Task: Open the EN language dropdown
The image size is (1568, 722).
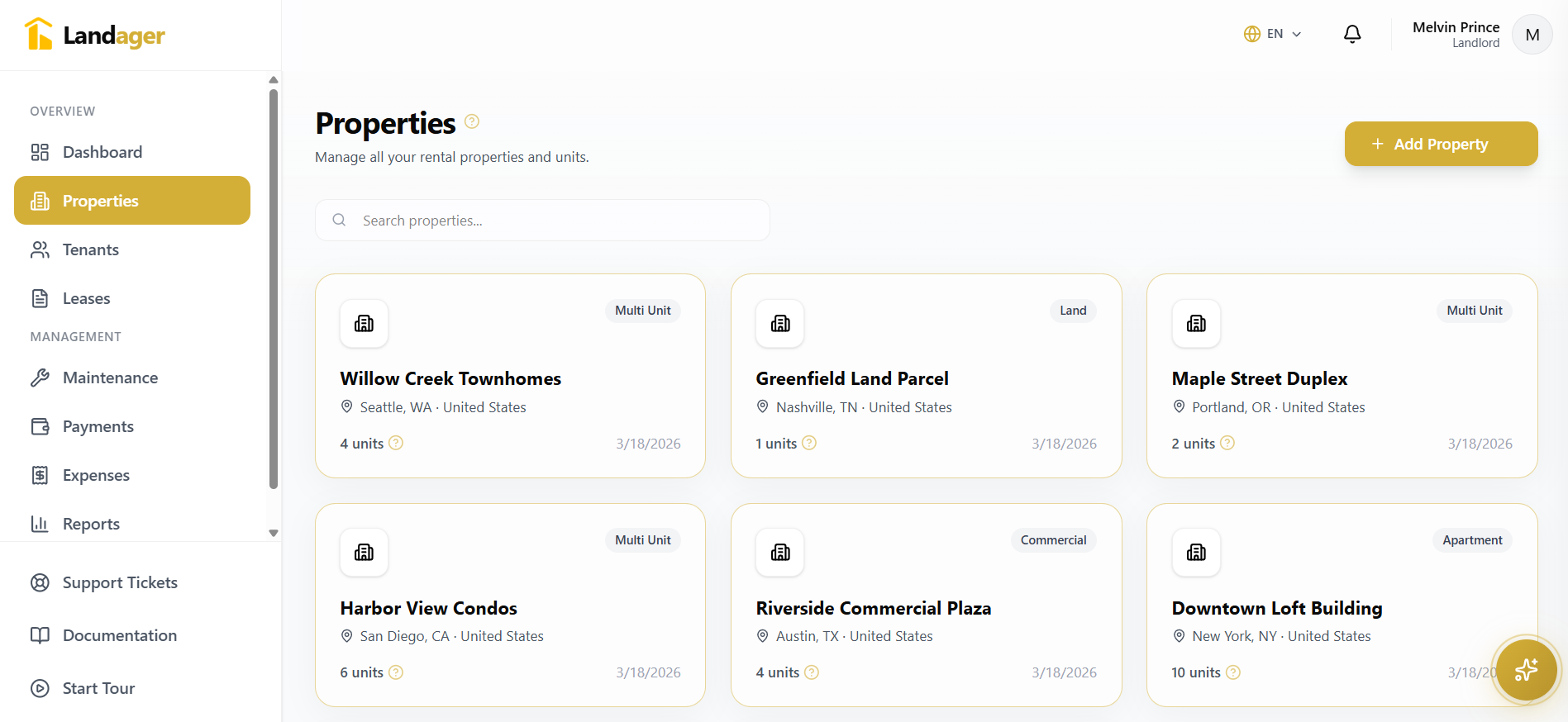Action: click(x=1273, y=34)
